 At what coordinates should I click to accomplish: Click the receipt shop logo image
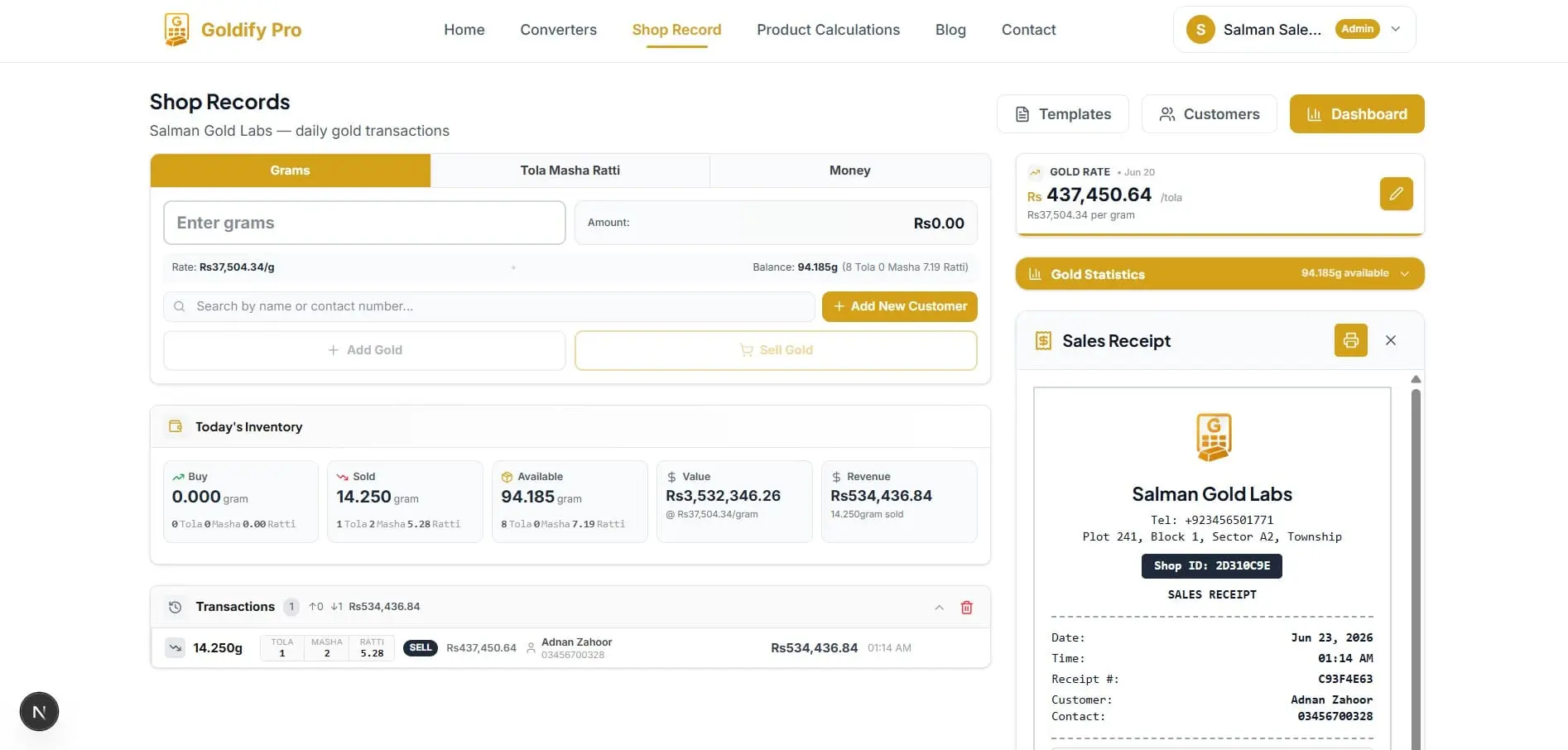pyautogui.click(x=1213, y=437)
